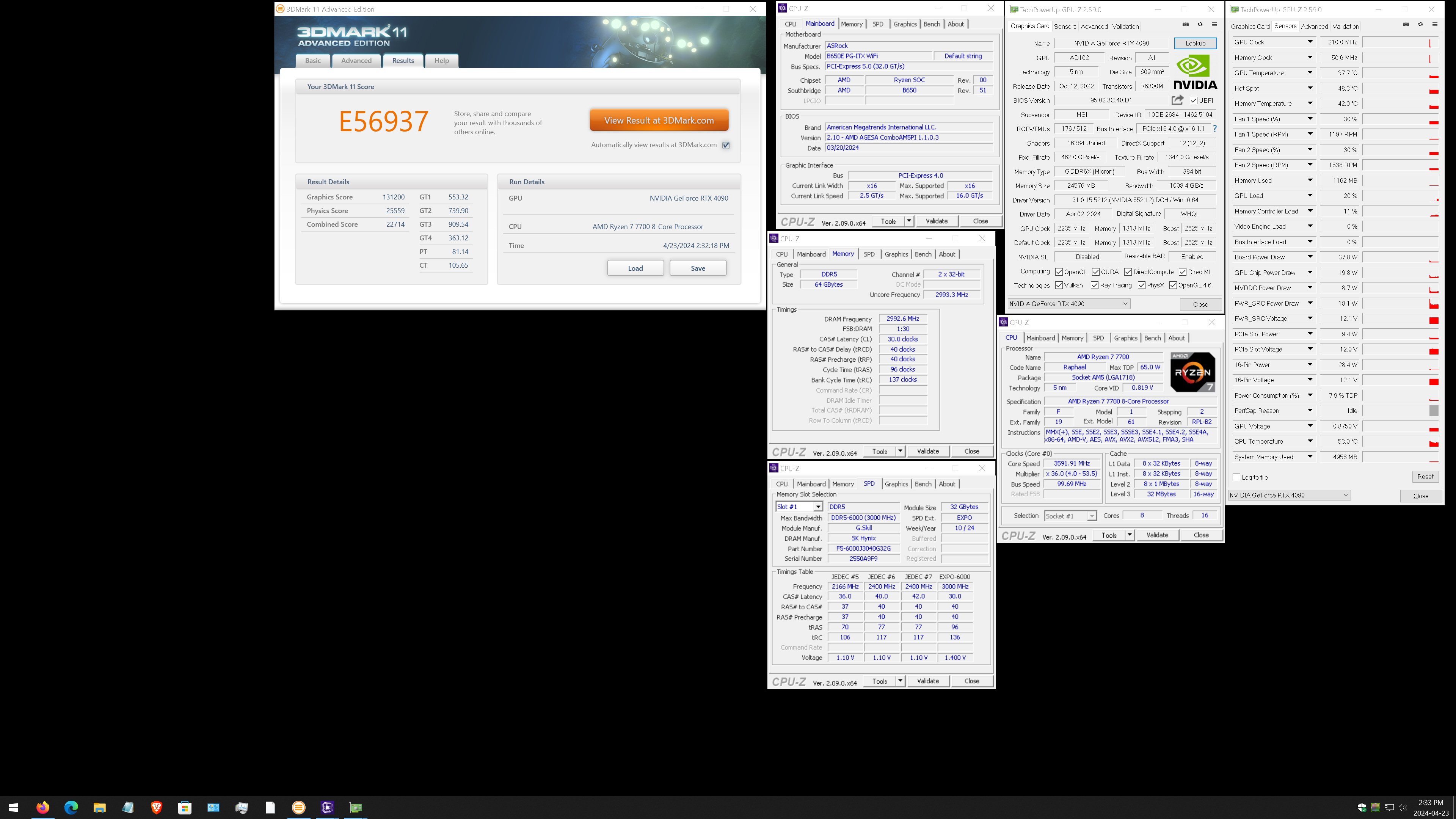The image size is (1456, 819).
Task: Open File Explorer from the taskbar
Action: click(x=99, y=807)
